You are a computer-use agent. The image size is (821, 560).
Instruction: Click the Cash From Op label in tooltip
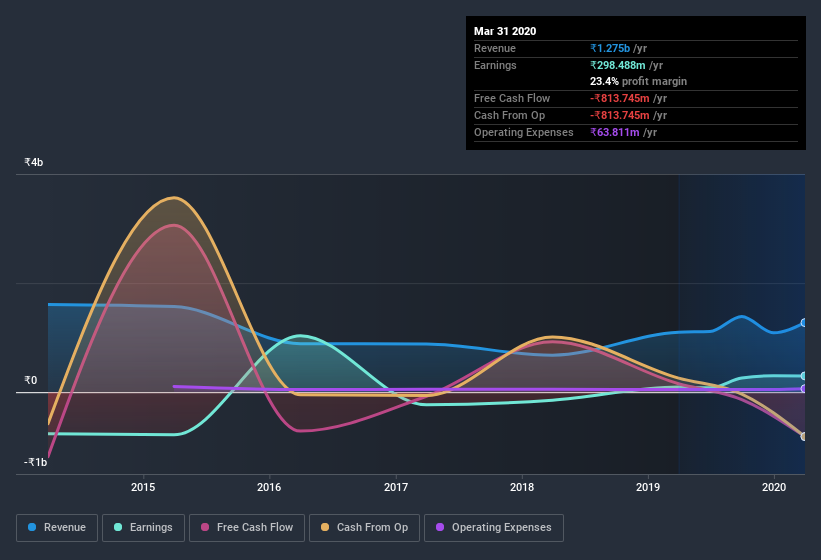coord(509,115)
